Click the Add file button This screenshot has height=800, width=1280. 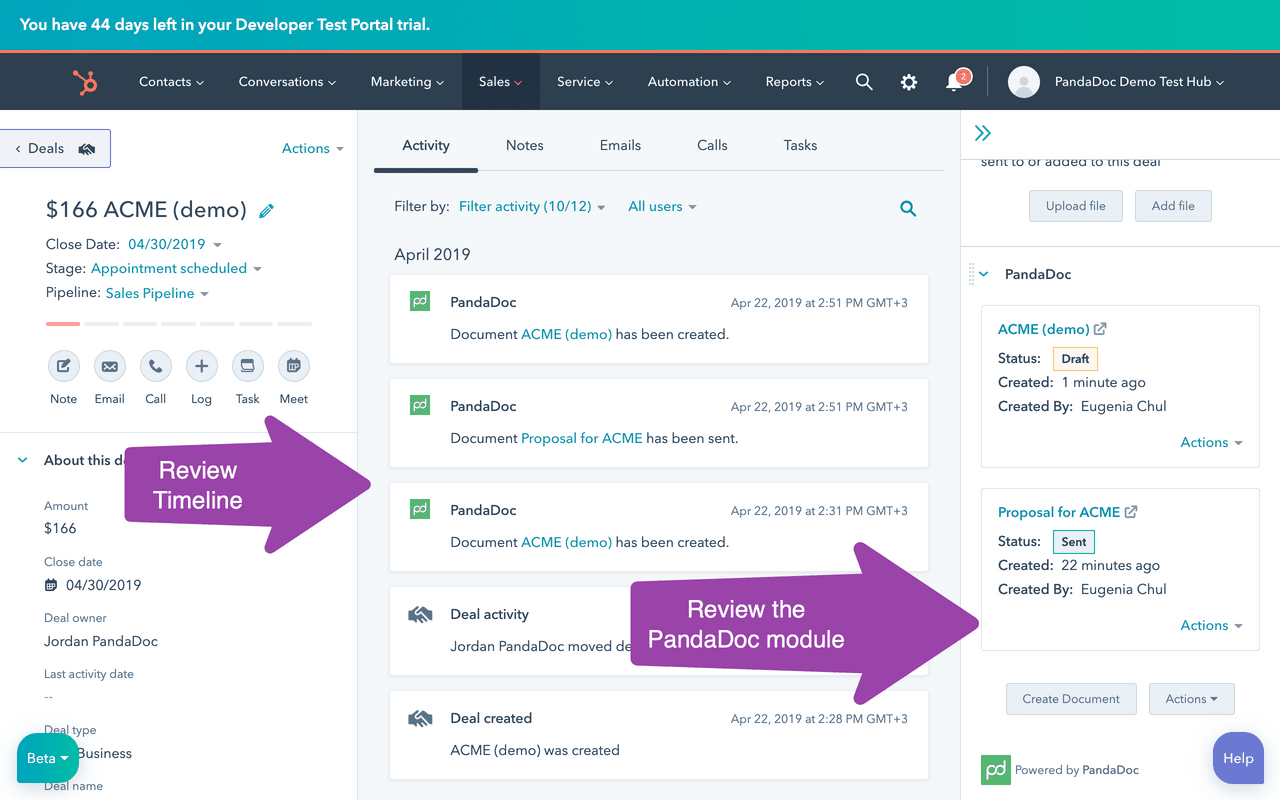(1173, 206)
